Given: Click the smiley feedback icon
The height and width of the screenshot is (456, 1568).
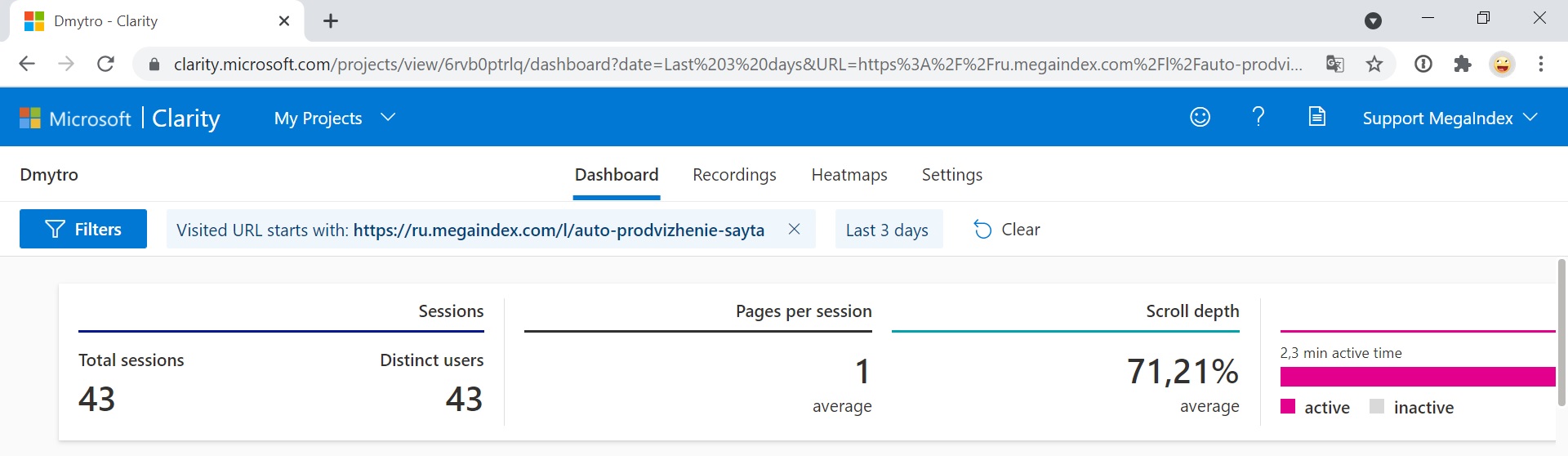Looking at the screenshot, I should pos(1200,117).
